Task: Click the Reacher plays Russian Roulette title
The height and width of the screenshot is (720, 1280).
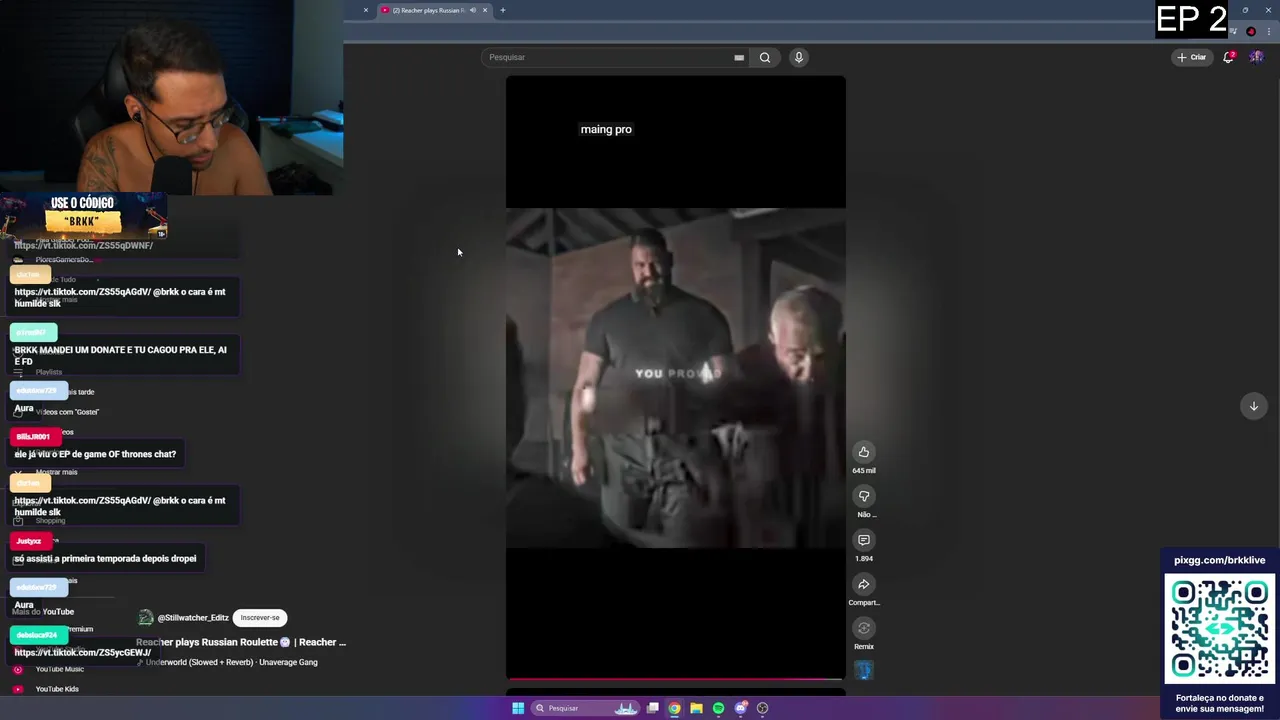Action: coord(240,642)
